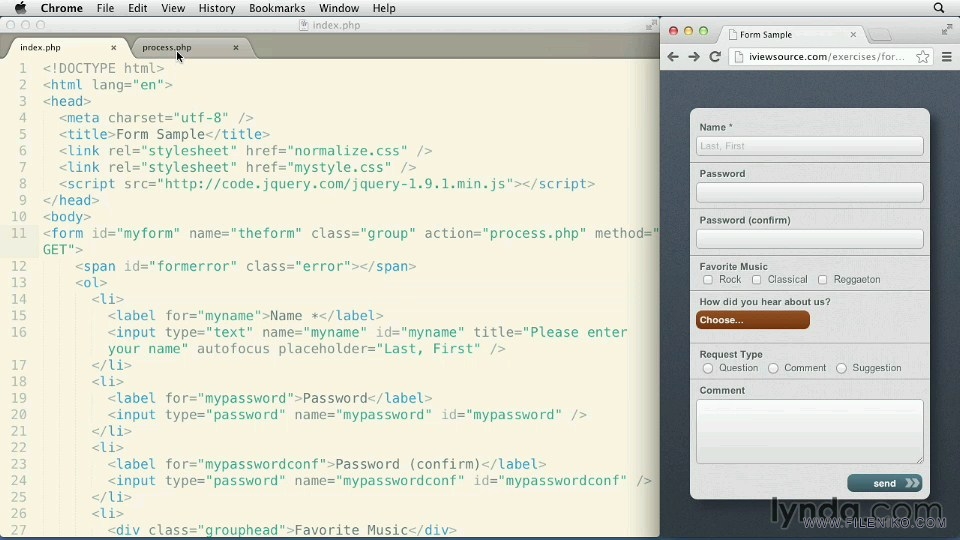Toggle fullscreen on the editor window

coord(651,25)
